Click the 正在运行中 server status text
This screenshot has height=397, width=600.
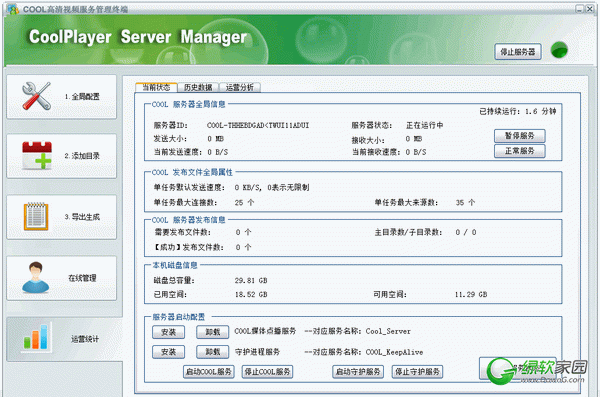(425, 125)
